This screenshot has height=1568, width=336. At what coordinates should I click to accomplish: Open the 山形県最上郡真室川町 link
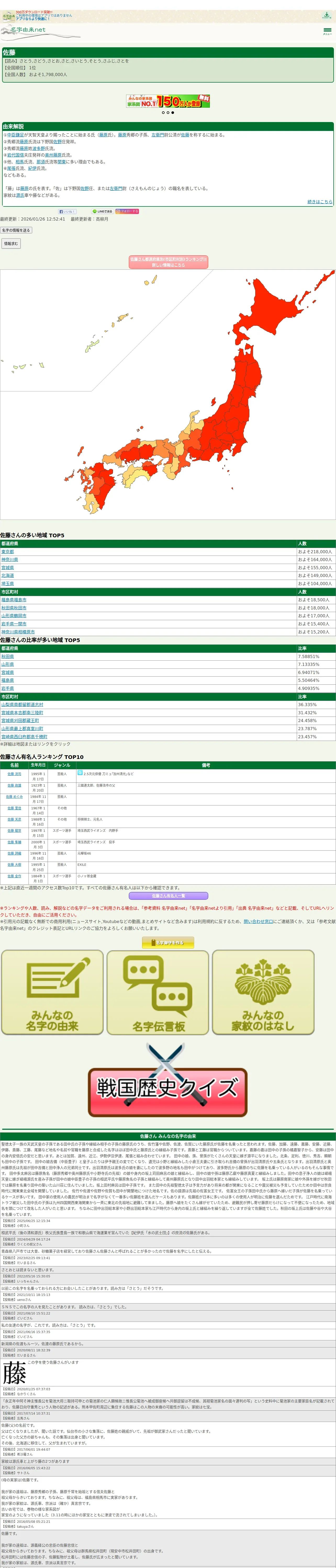22,728
